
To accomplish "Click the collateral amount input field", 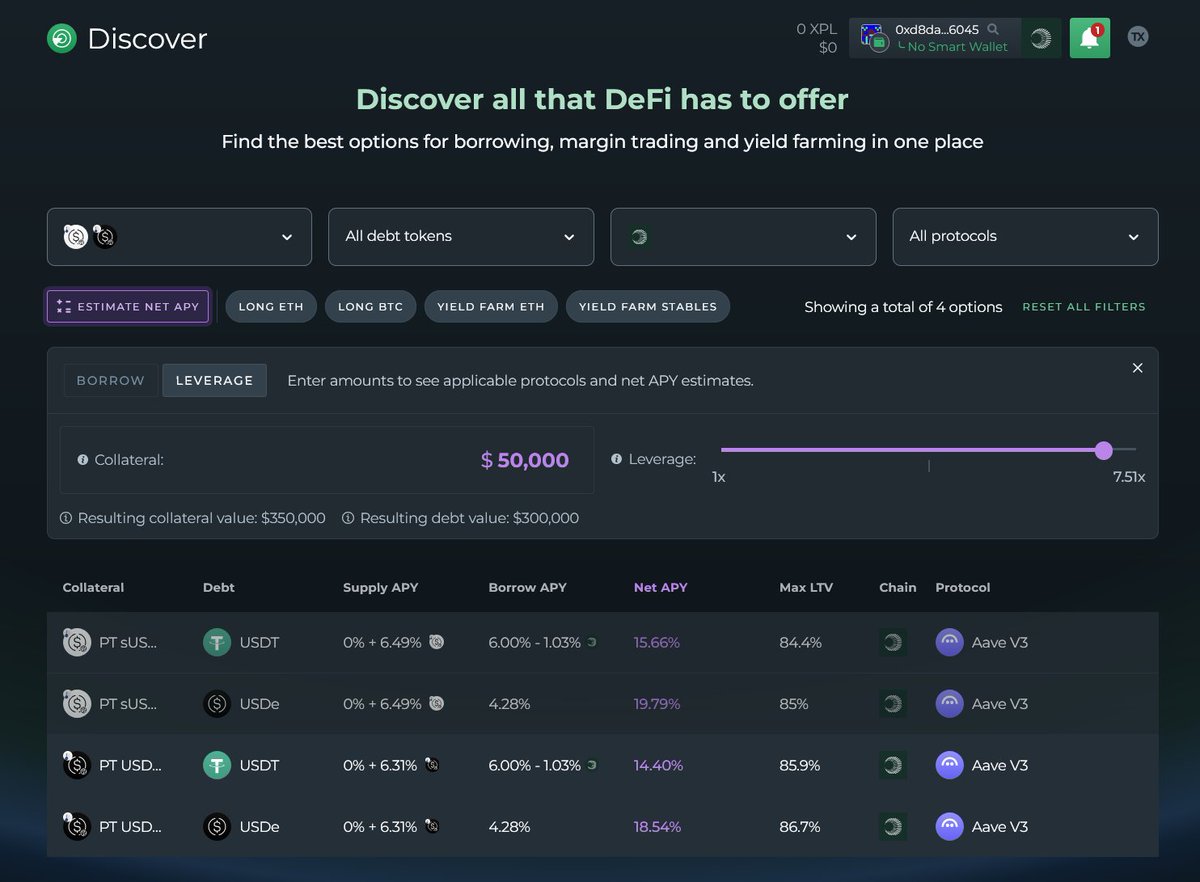I will (x=400, y=460).
